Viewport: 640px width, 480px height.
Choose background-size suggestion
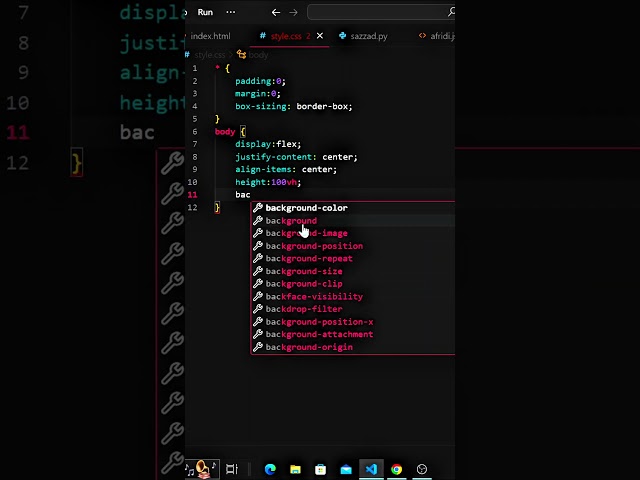(x=353, y=271)
